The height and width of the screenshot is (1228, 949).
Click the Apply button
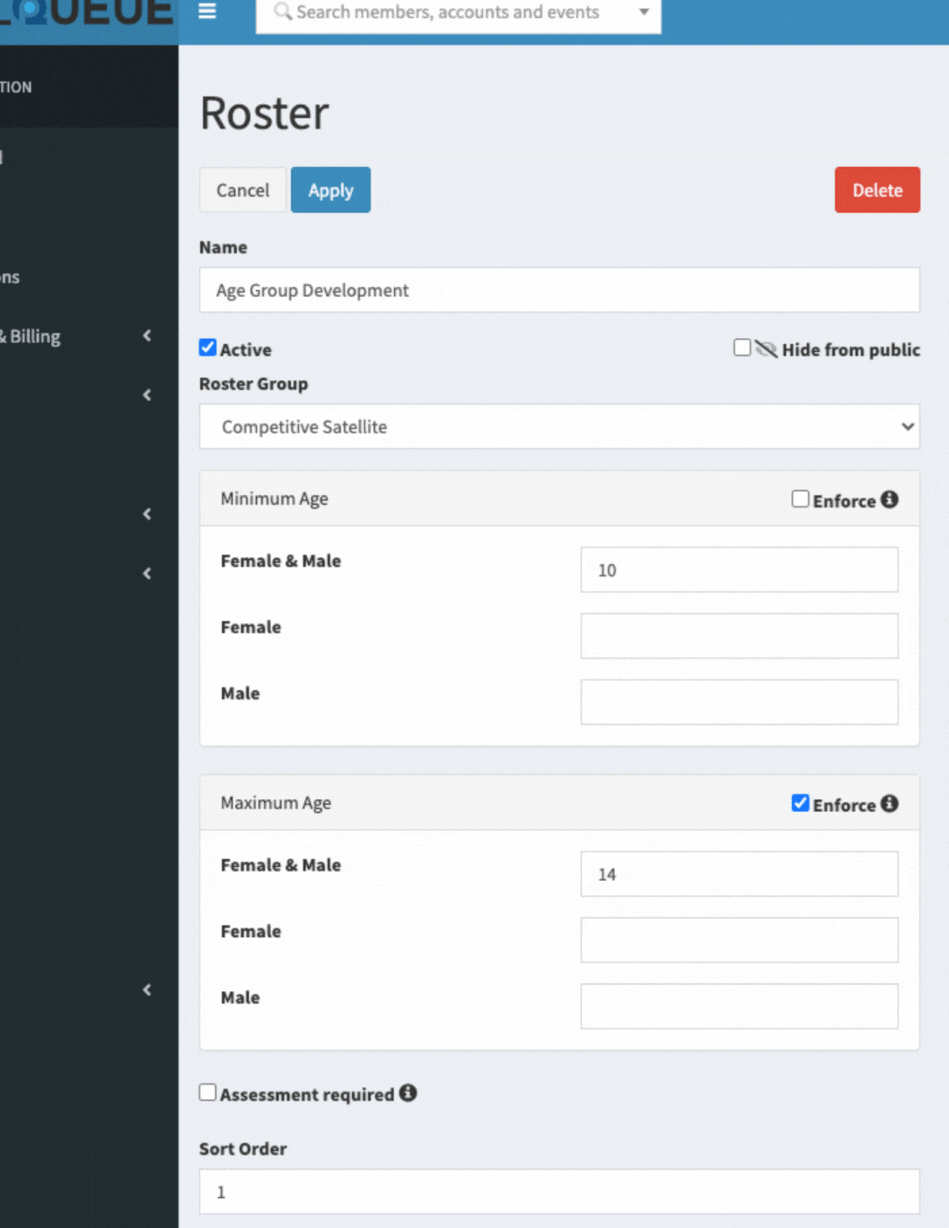(x=331, y=190)
